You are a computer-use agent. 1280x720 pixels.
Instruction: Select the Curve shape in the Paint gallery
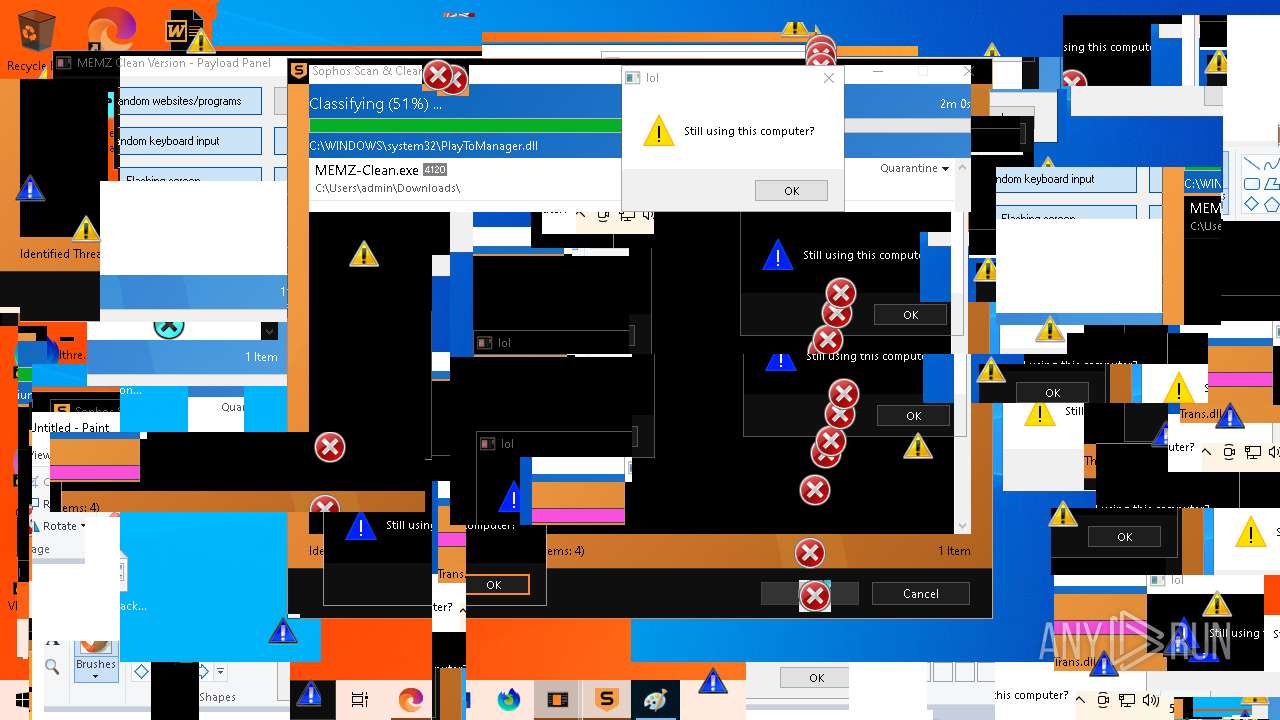coord(1271,165)
